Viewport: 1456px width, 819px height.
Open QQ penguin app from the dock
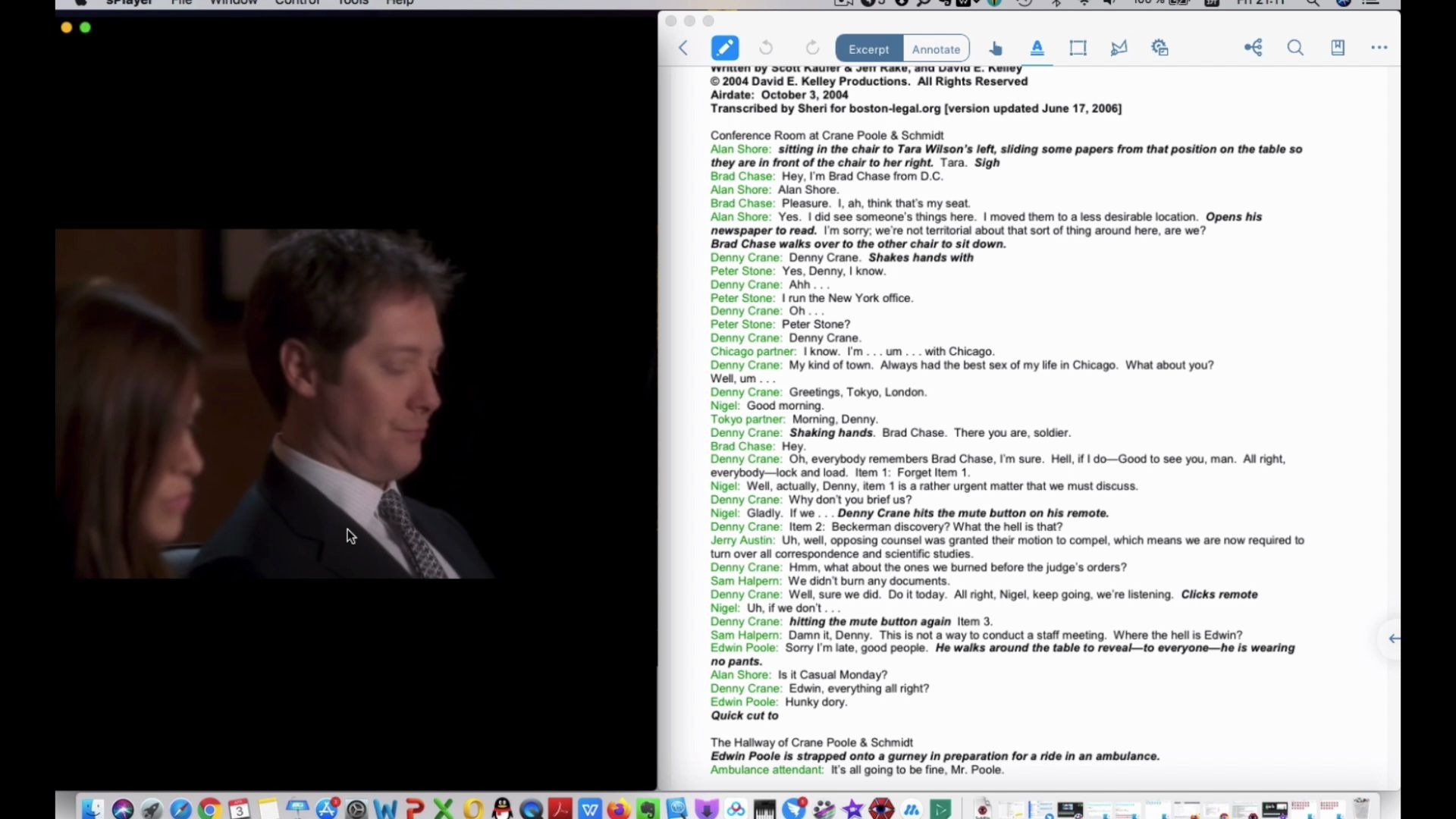click(502, 809)
